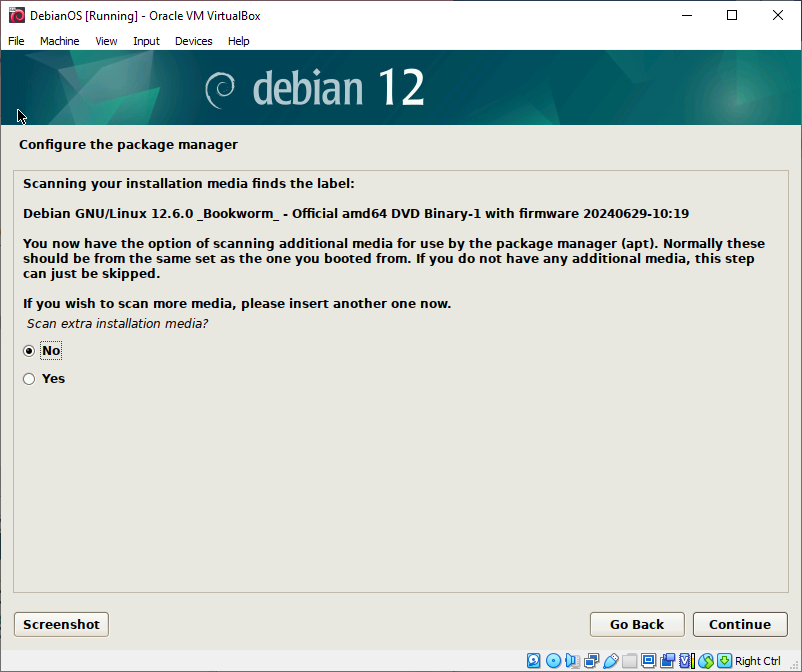Click the Right Ctrl host key label
This screenshot has height=672, width=802.
point(758,661)
